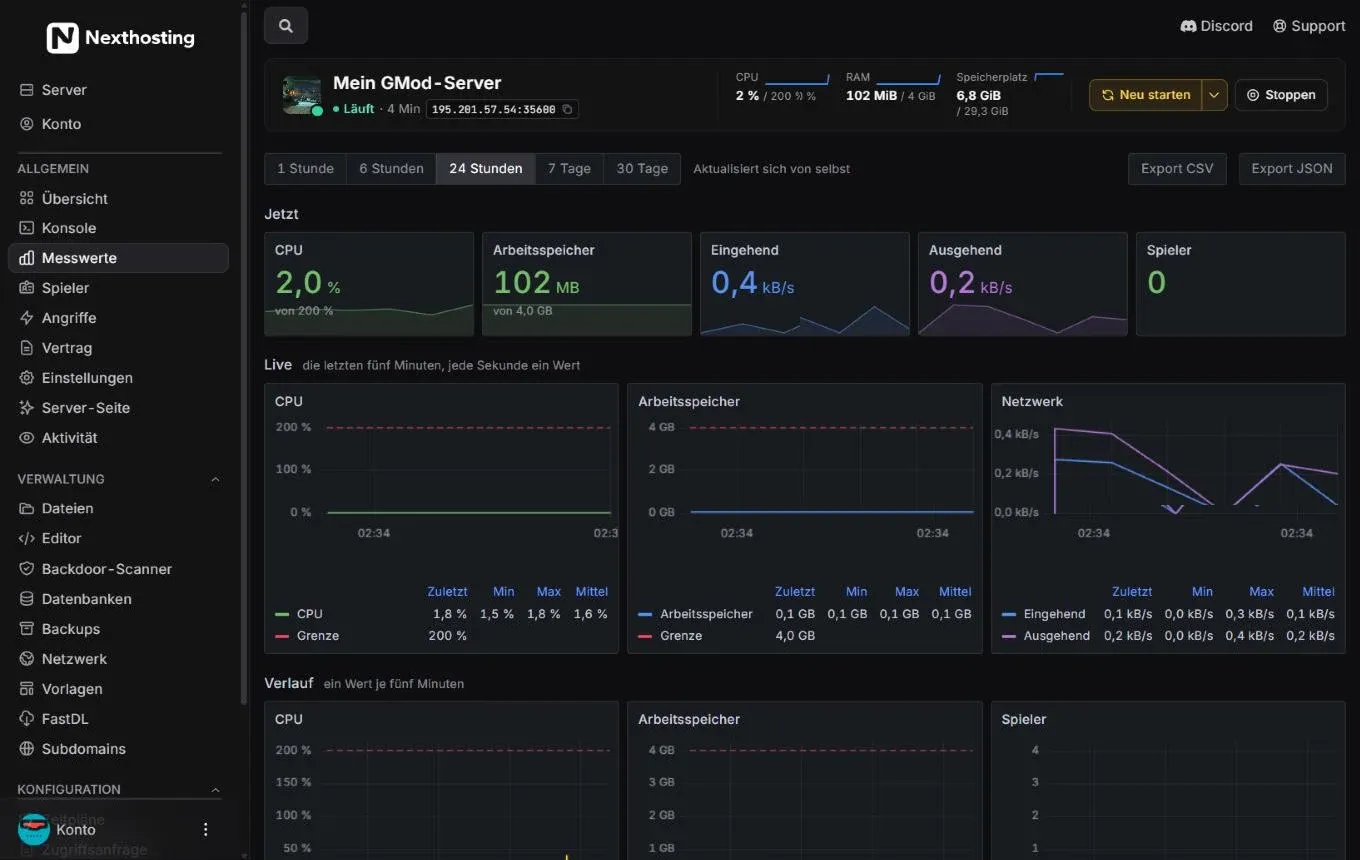The image size is (1360, 860).
Task: Toggle the CPU green legend swatch
Action: [x=281, y=614]
